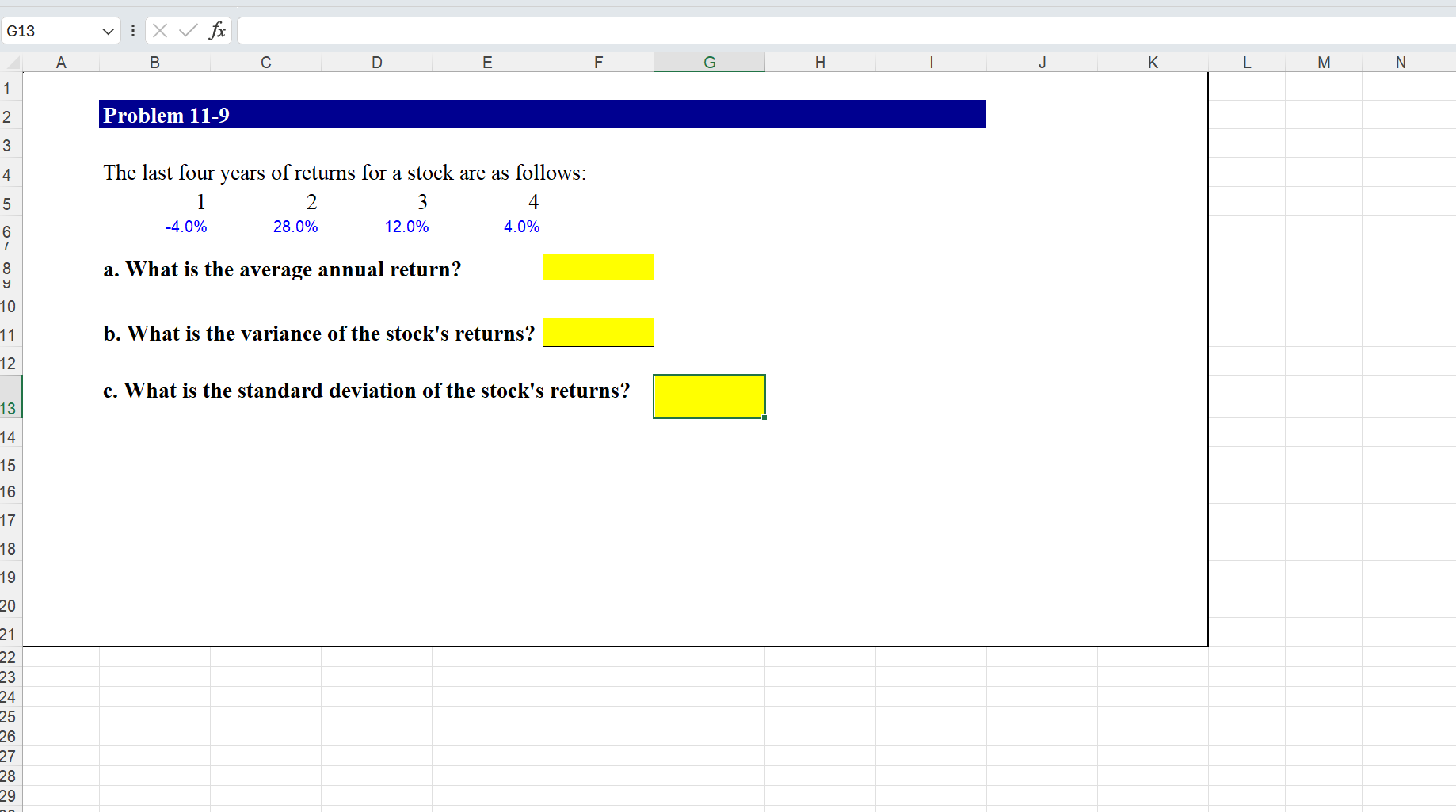1456x812 pixels.
Task: Select column D header
Action: (x=377, y=63)
